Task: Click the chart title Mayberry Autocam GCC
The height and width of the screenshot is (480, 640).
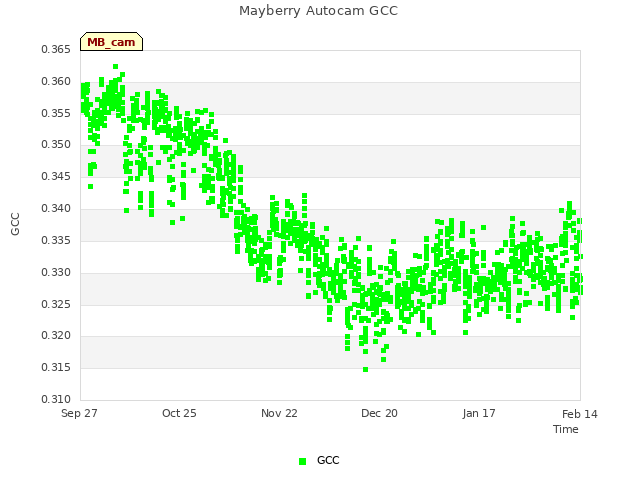Action: [x=318, y=11]
